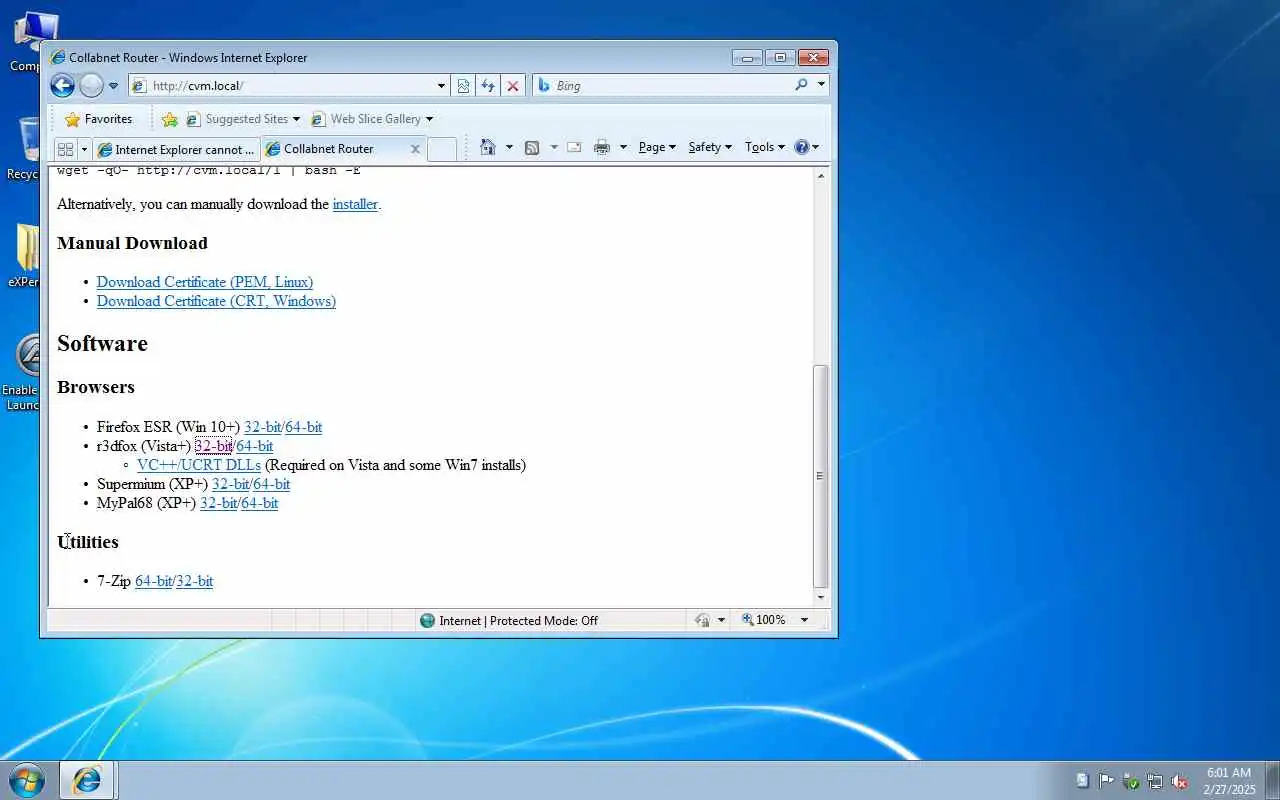Open the tab list dropdown arrow
The image size is (1280, 800).
click(x=84, y=149)
